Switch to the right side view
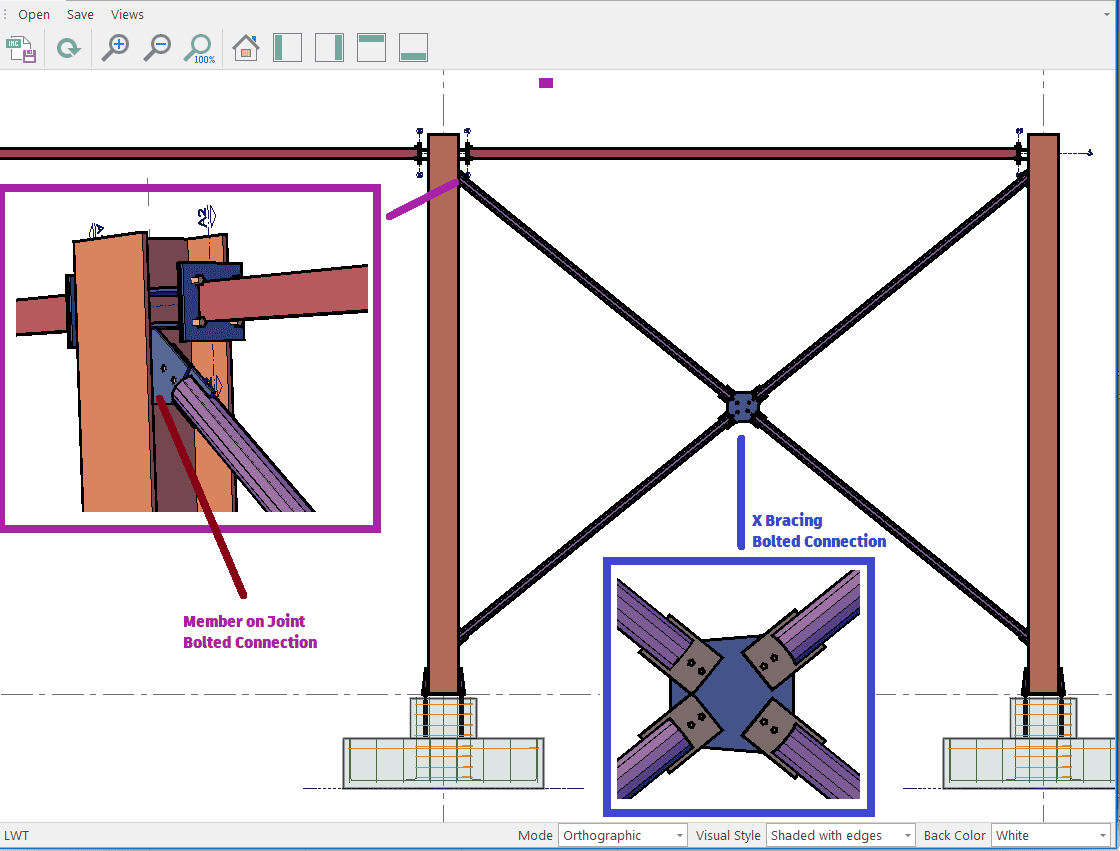 [x=329, y=48]
